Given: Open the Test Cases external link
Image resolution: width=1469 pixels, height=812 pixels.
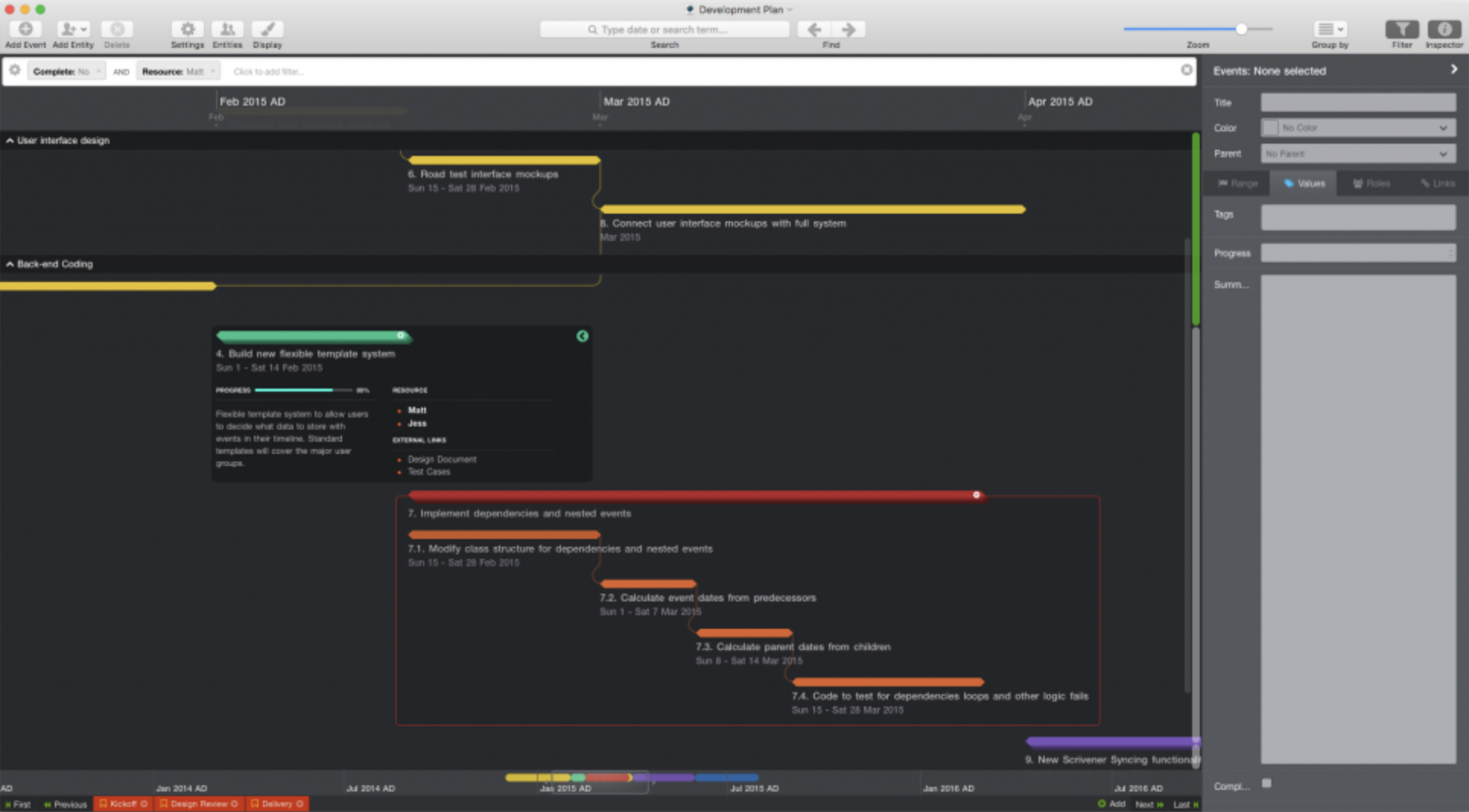Looking at the screenshot, I should pos(429,471).
